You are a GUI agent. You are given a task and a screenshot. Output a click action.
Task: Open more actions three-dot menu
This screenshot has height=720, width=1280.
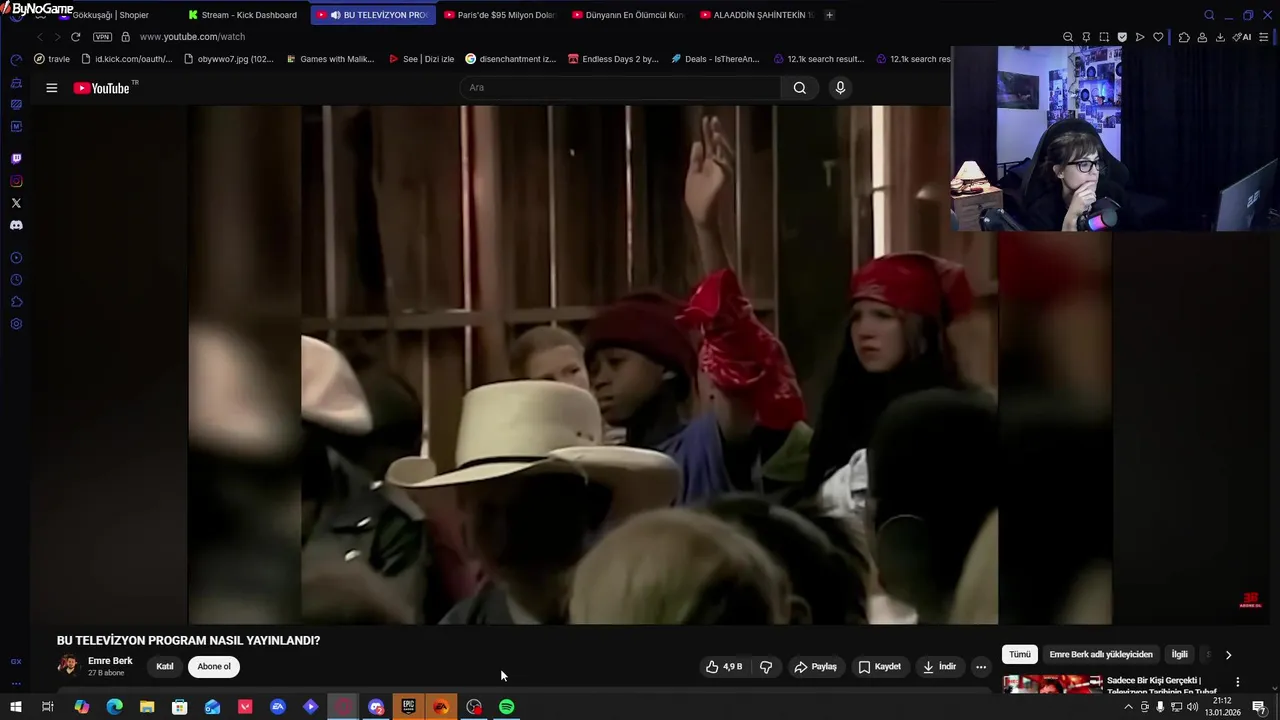981,667
